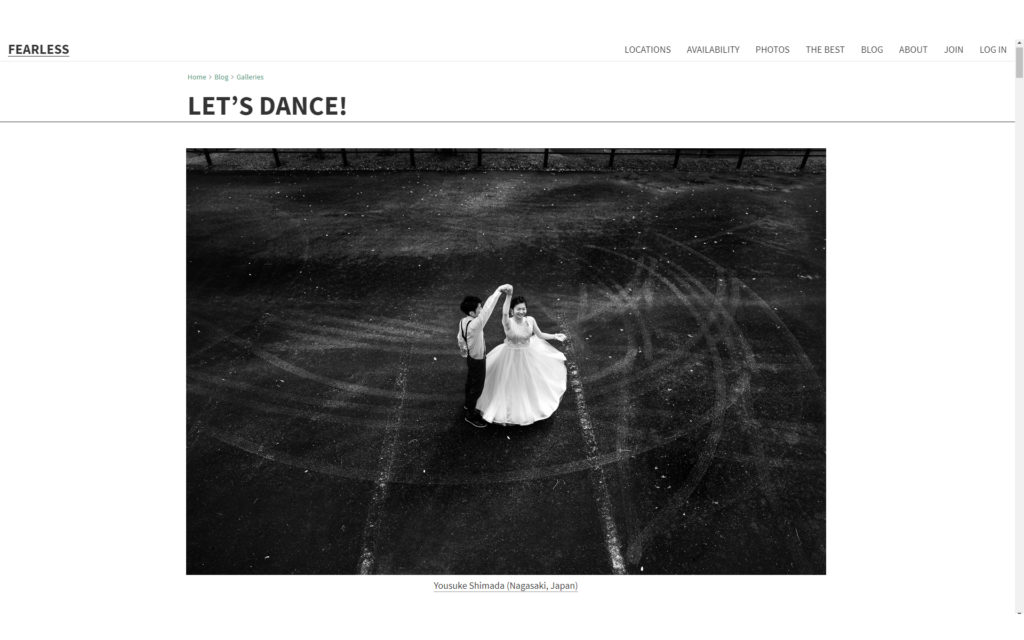Click the FEARLESS site logo
Viewport: 1024px width, 640px height.
[39, 50]
